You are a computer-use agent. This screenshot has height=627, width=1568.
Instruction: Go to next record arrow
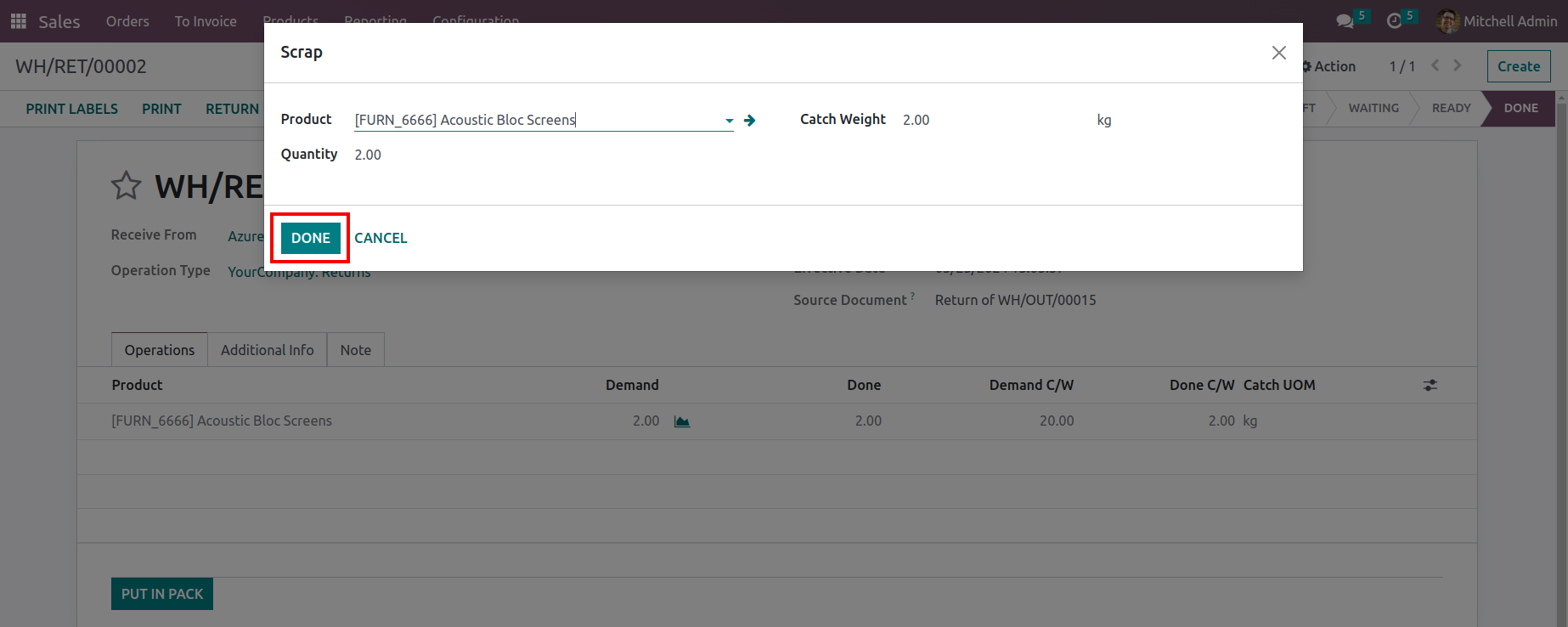coord(1458,65)
